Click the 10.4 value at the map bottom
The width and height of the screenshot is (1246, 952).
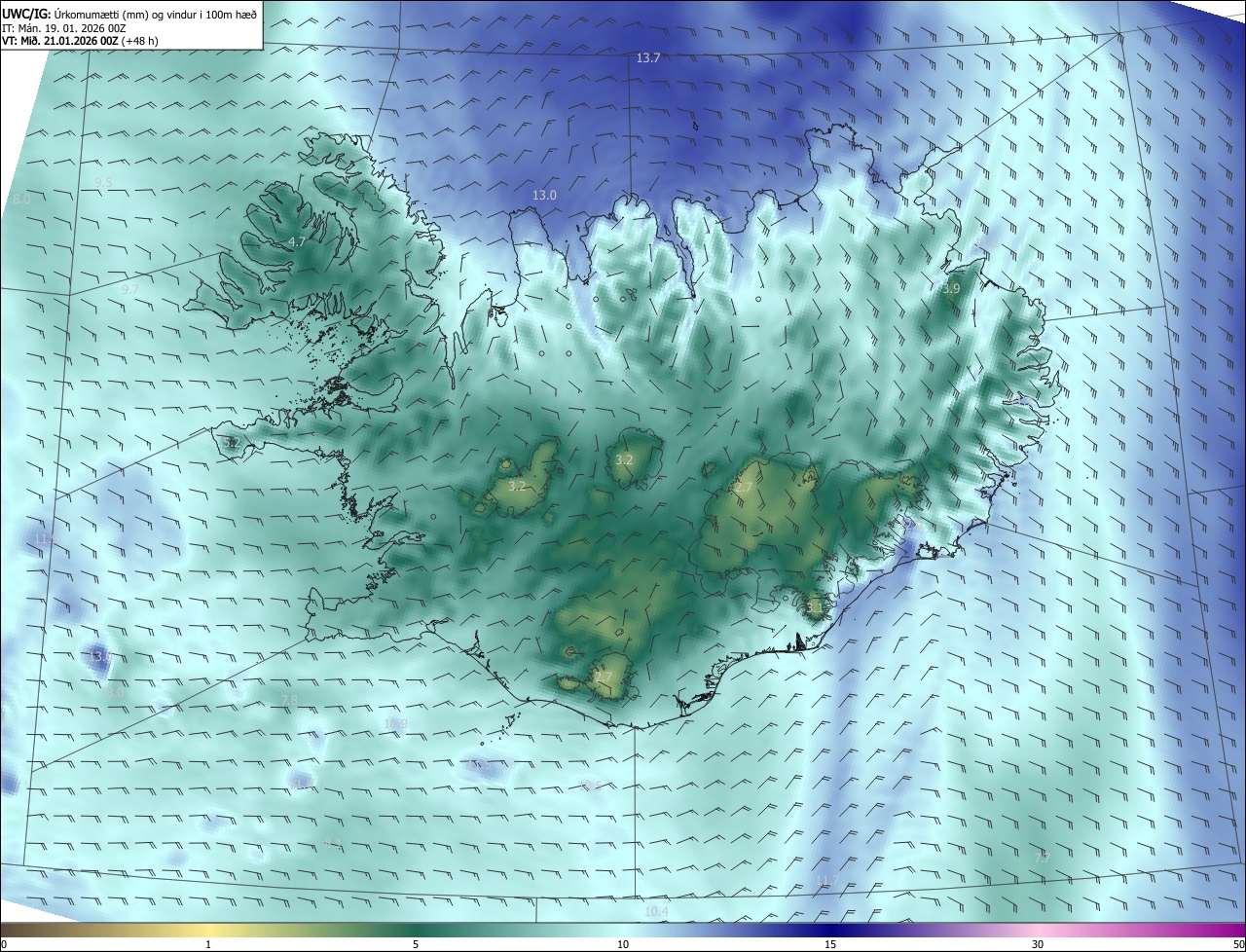click(657, 912)
